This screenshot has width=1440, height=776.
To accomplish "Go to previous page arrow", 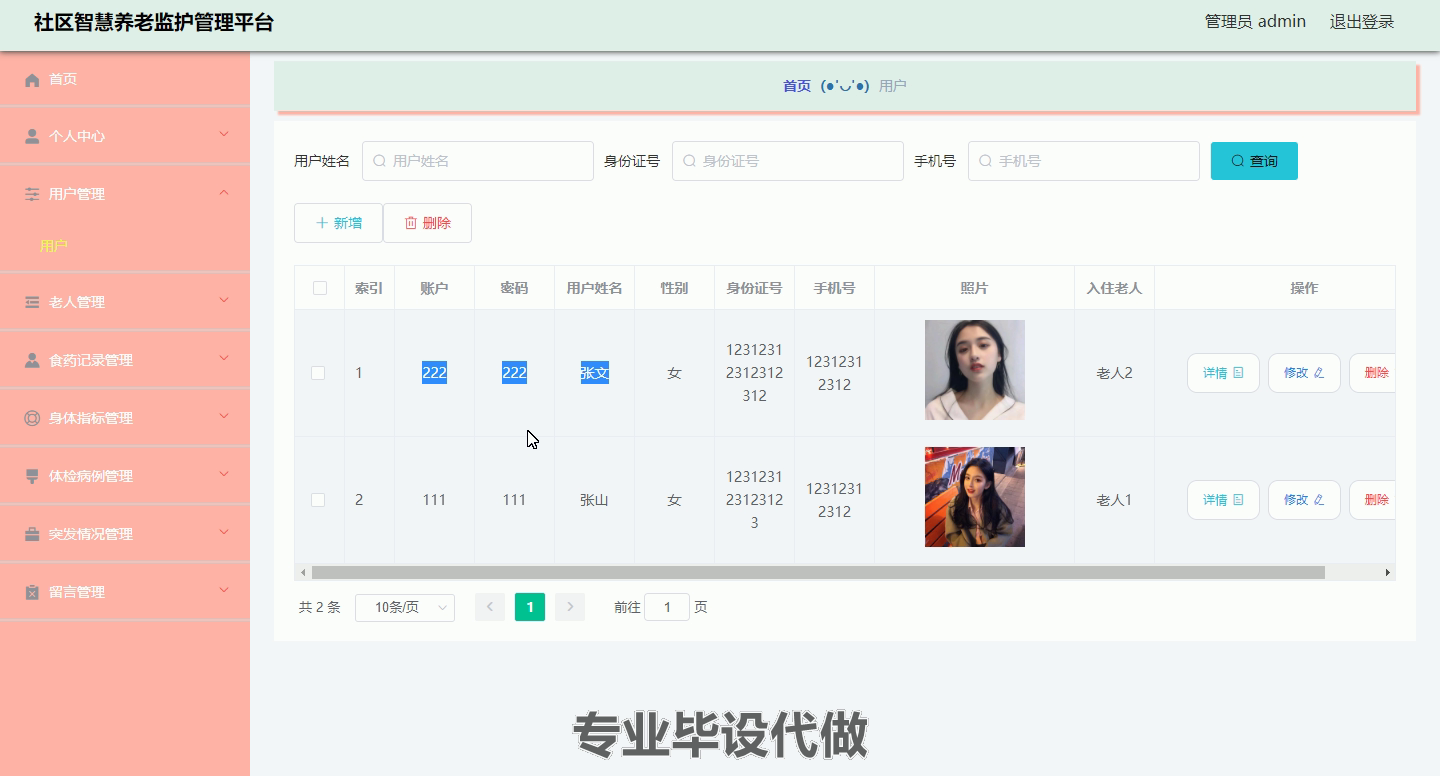I will (x=490, y=607).
